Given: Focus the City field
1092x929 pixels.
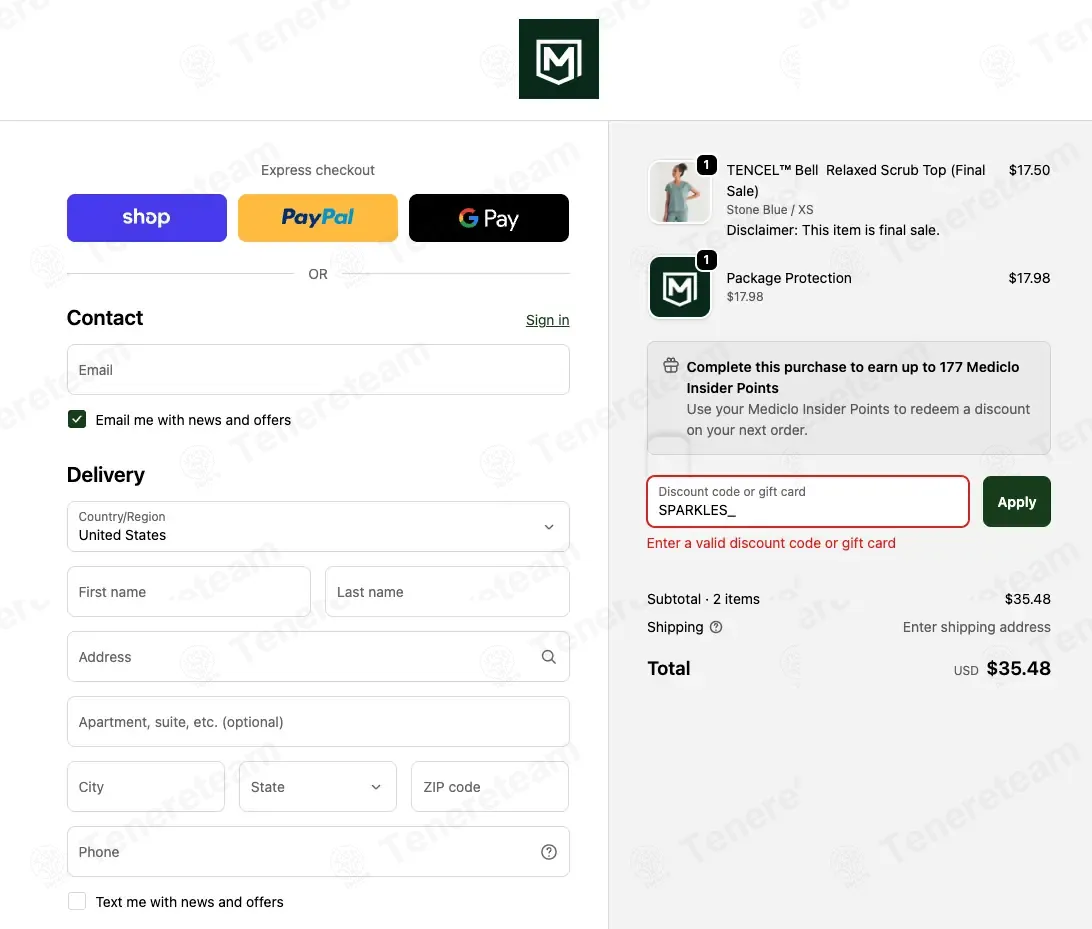Looking at the screenshot, I should [x=146, y=787].
